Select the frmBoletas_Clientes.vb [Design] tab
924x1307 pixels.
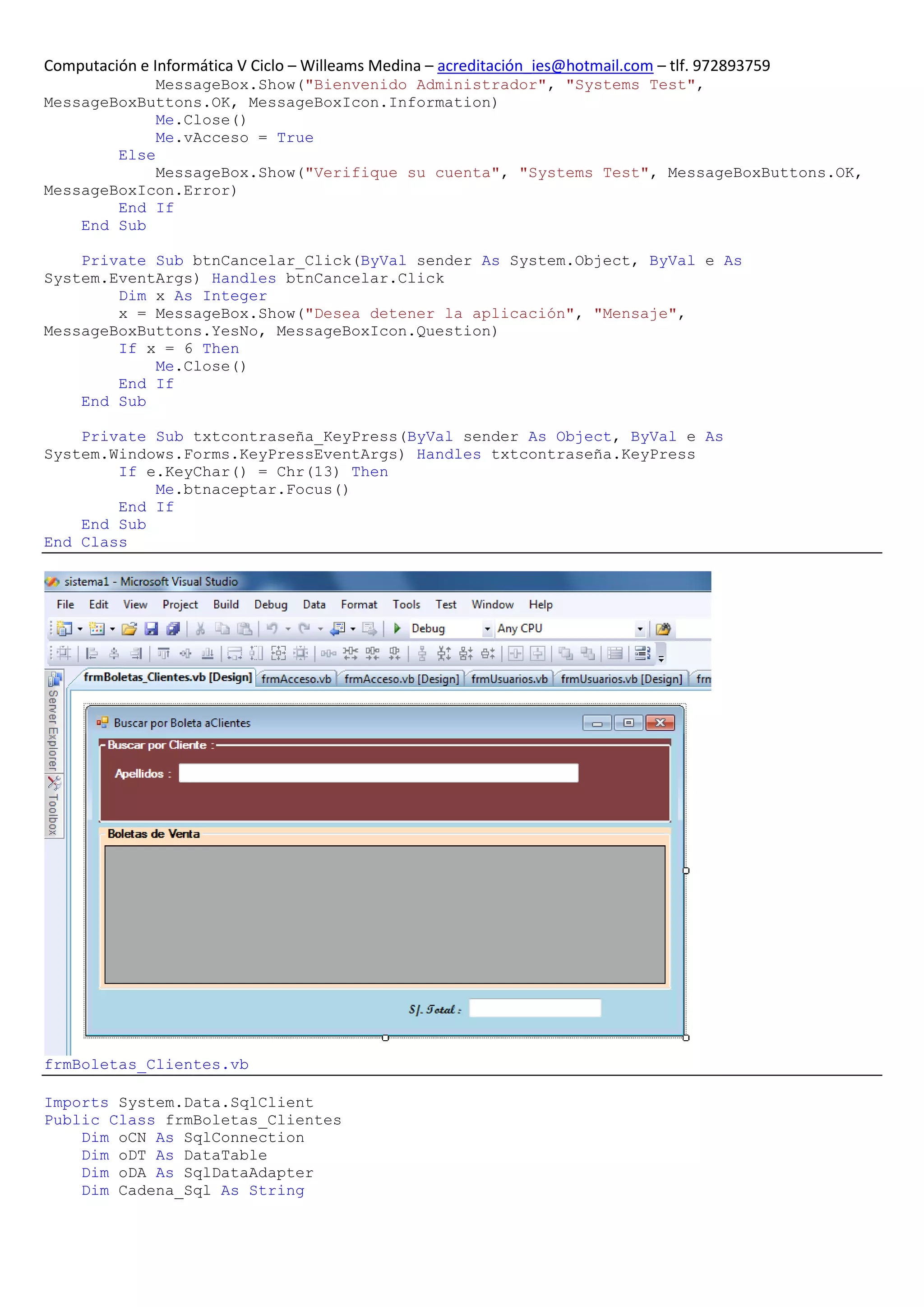click(x=167, y=677)
